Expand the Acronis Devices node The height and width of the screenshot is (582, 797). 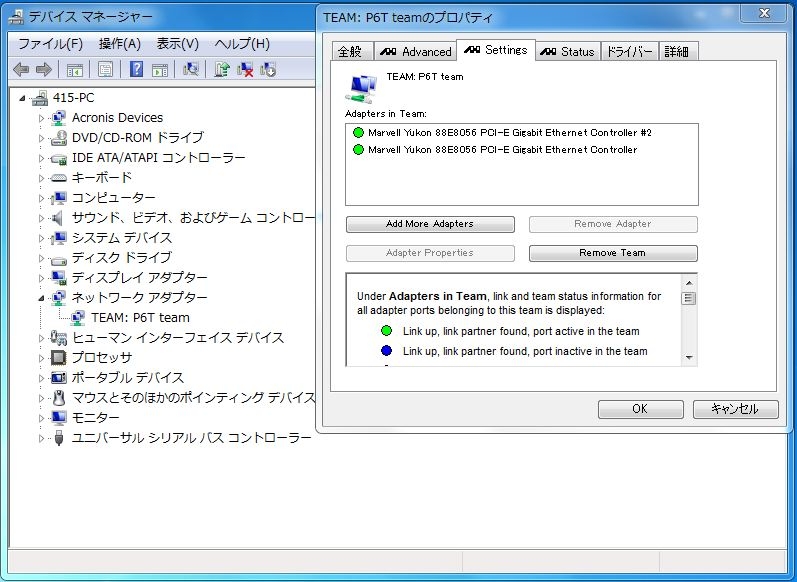42,118
